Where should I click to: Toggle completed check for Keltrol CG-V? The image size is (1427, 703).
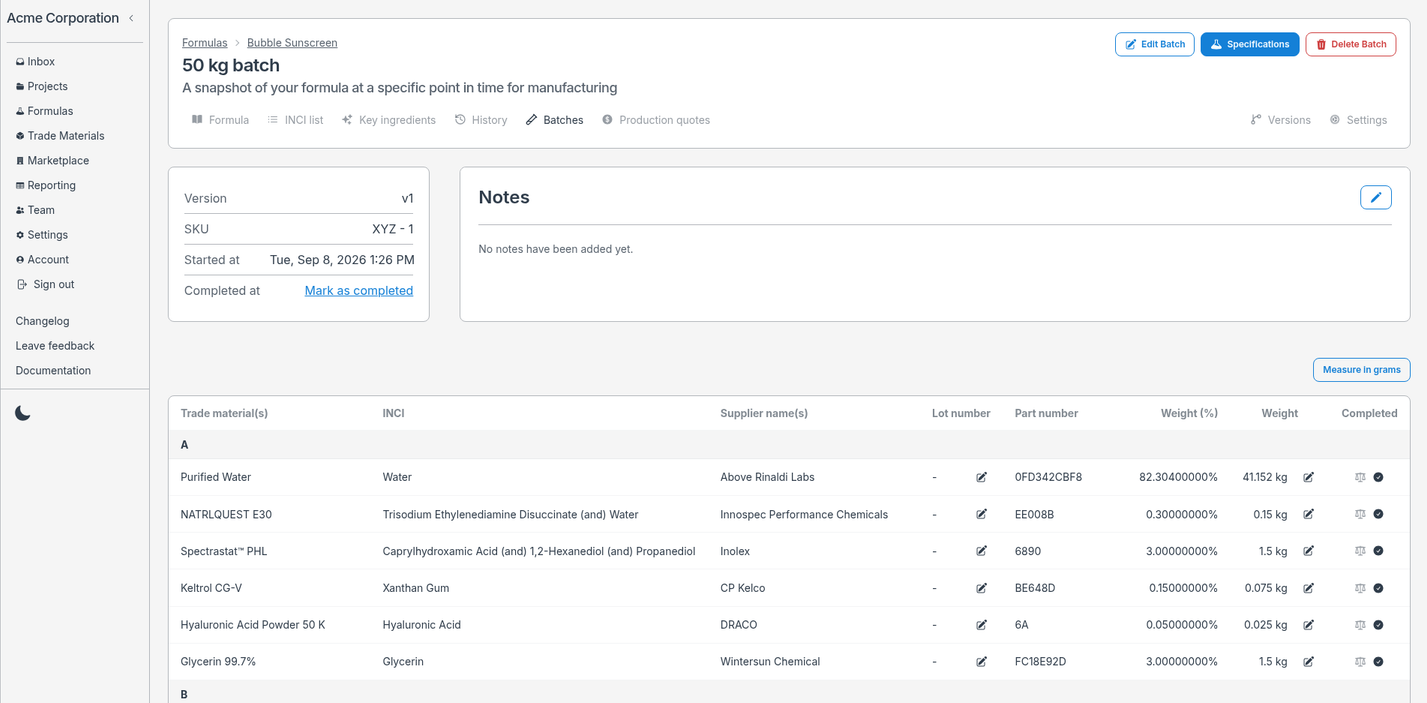tap(1378, 588)
